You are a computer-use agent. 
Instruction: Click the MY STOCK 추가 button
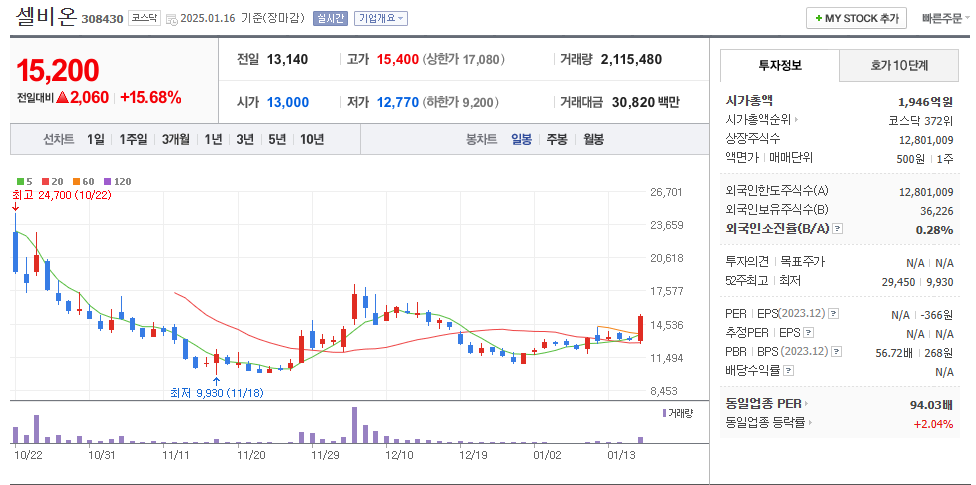tap(856, 18)
